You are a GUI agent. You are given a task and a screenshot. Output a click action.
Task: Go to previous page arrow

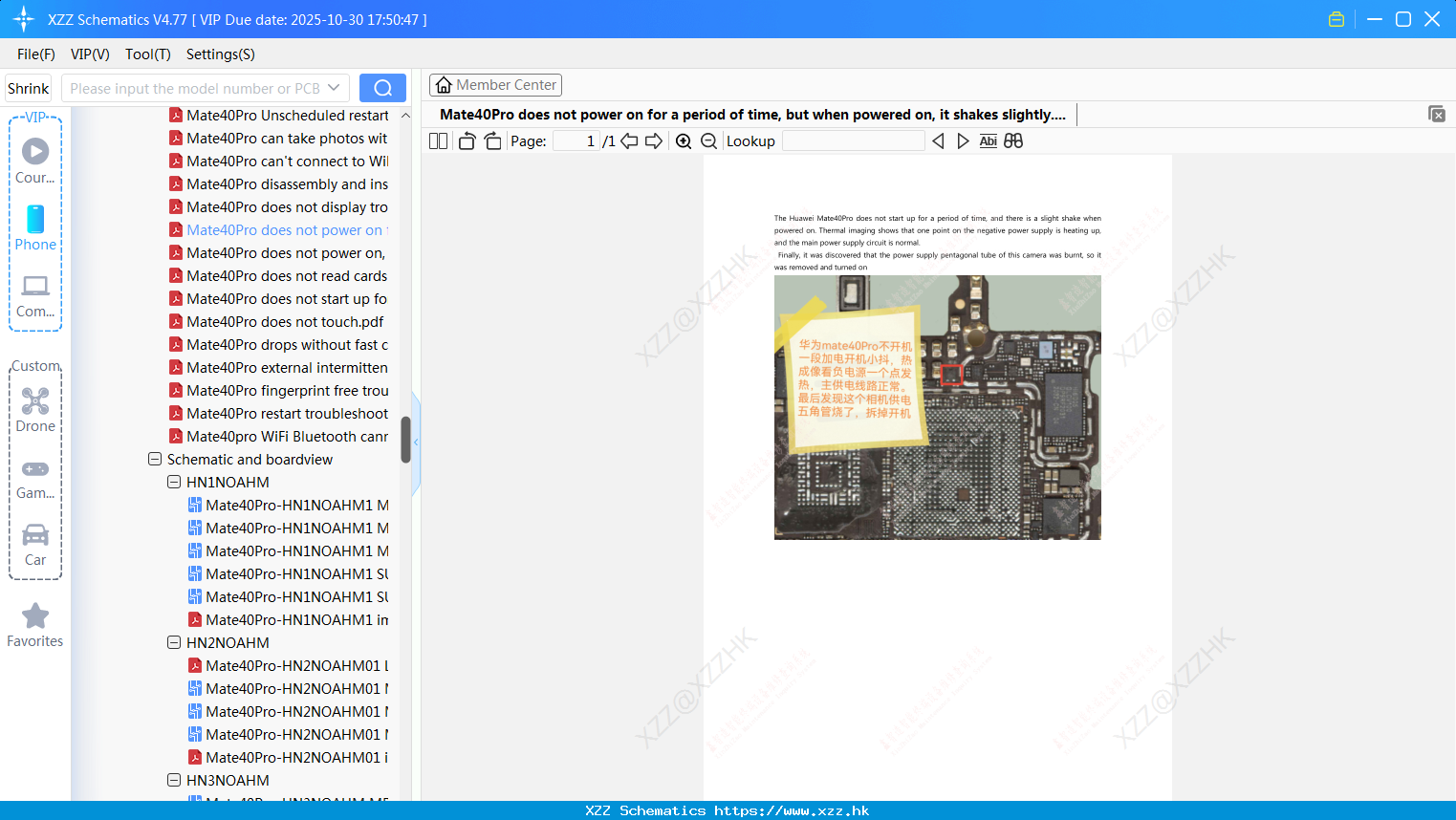click(x=629, y=140)
